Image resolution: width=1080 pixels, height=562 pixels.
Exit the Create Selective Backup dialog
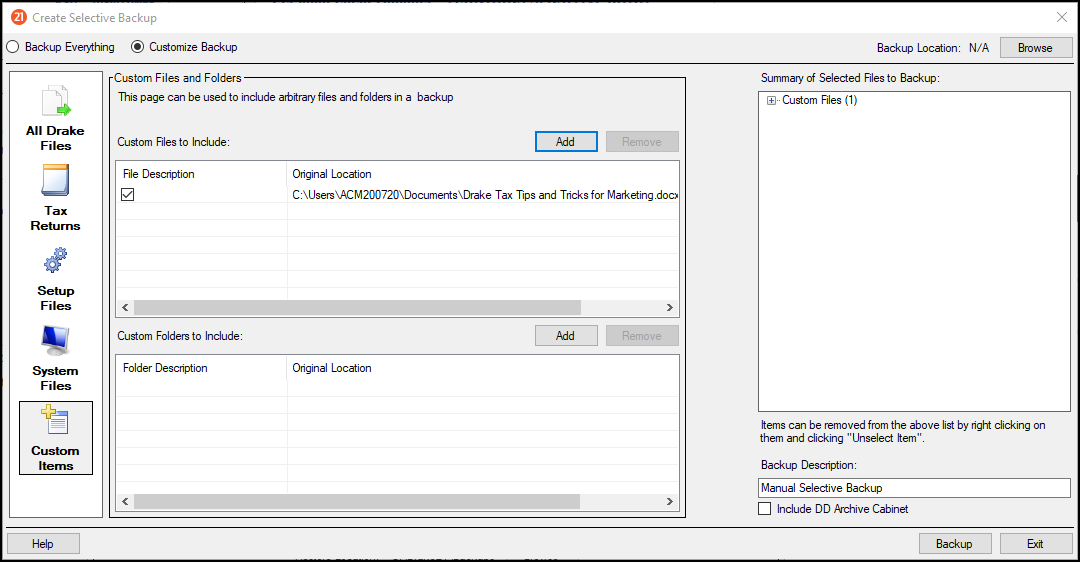(x=1036, y=543)
